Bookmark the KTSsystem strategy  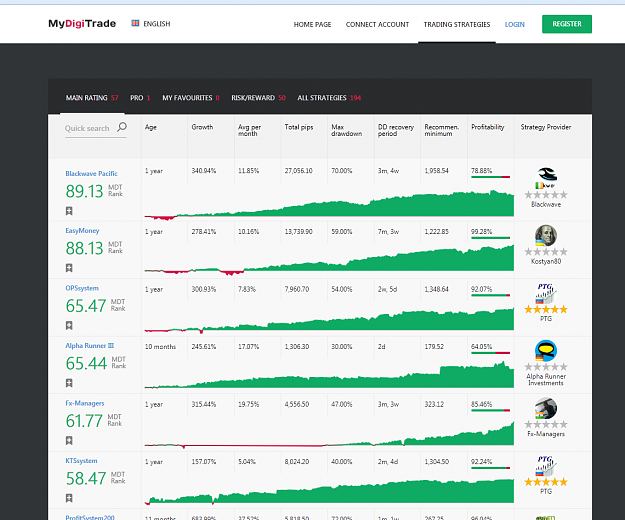69,498
